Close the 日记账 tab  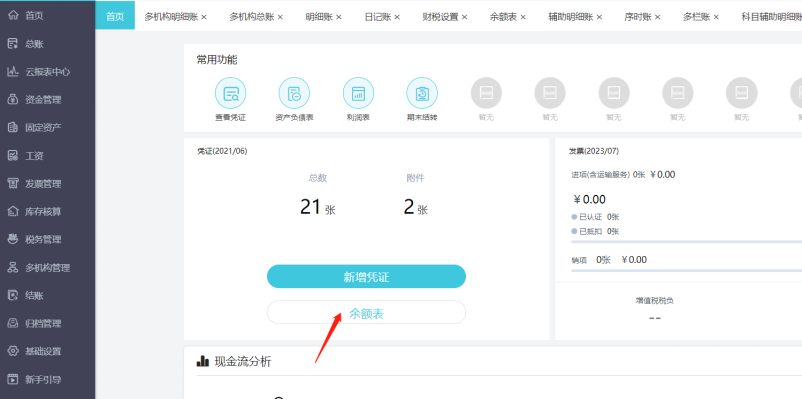(x=397, y=17)
